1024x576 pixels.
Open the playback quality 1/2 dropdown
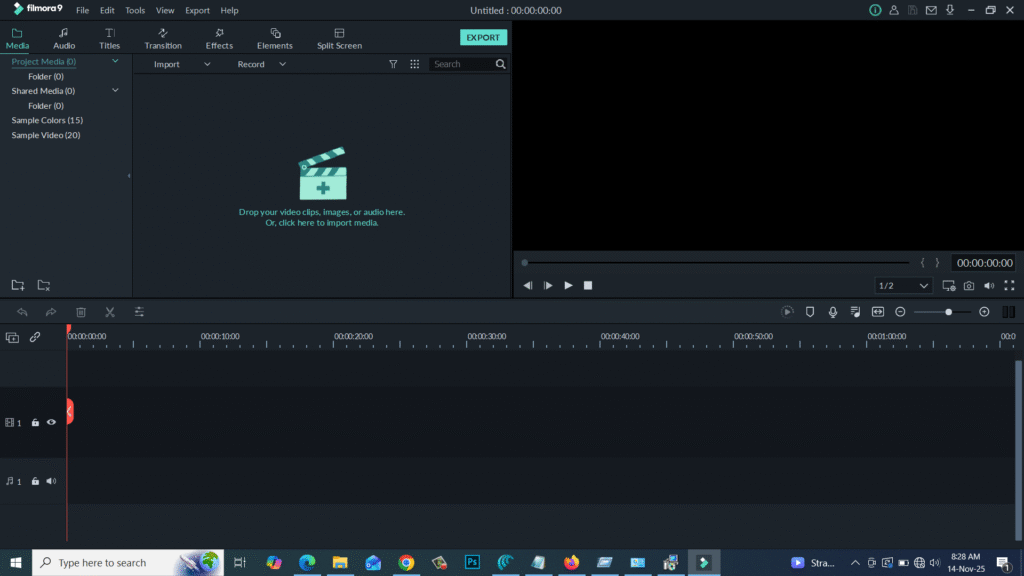tap(902, 285)
